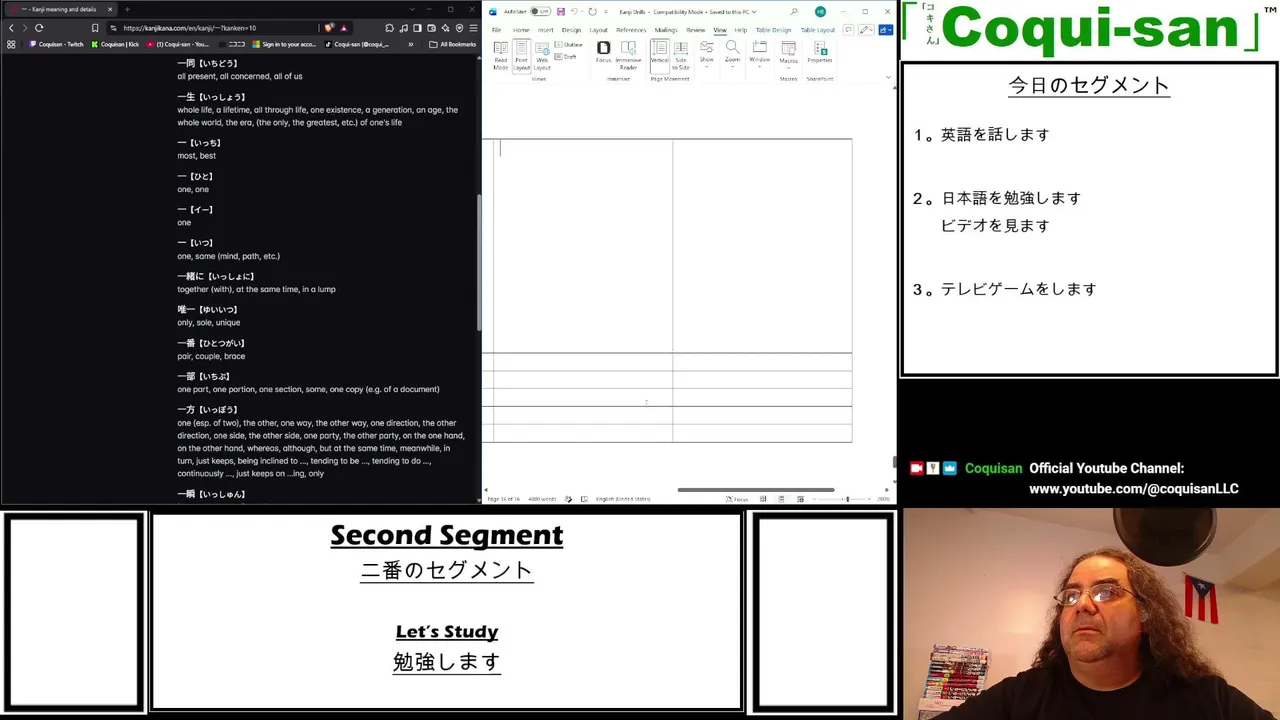Viewport: 1280px width, 720px height.
Task: Expand the Zoom dropdown in the ribbon
Action: pyautogui.click(x=732, y=53)
